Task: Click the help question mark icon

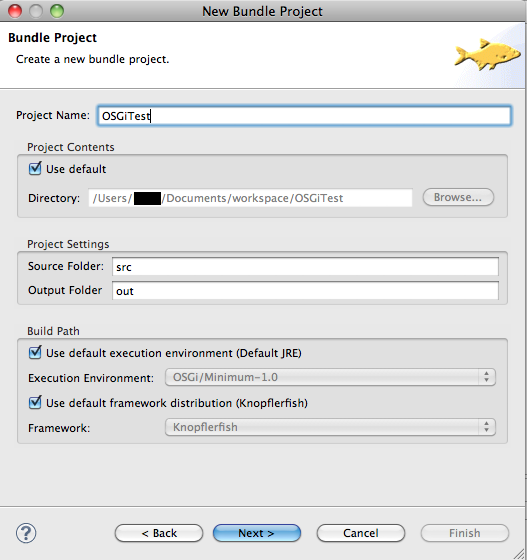Action: [x=26, y=533]
